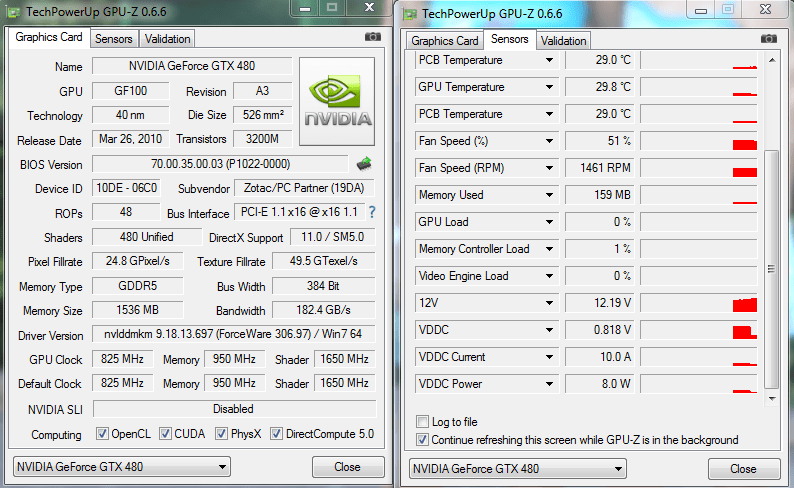
Task: Open the Video Engine Load dropdown
Action: 549,276
